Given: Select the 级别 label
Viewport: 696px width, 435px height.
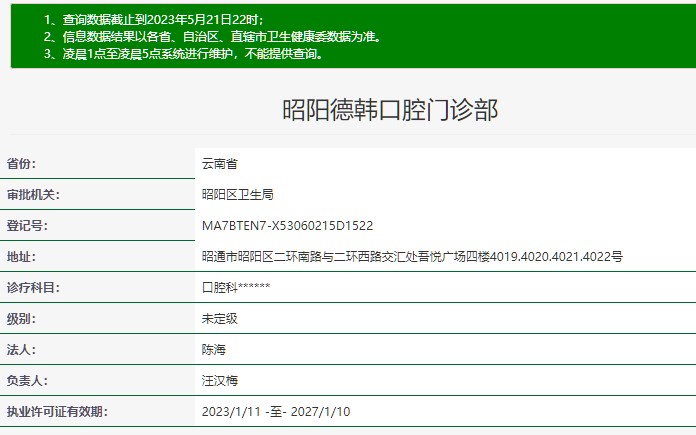Looking at the screenshot, I should click(x=21, y=319).
